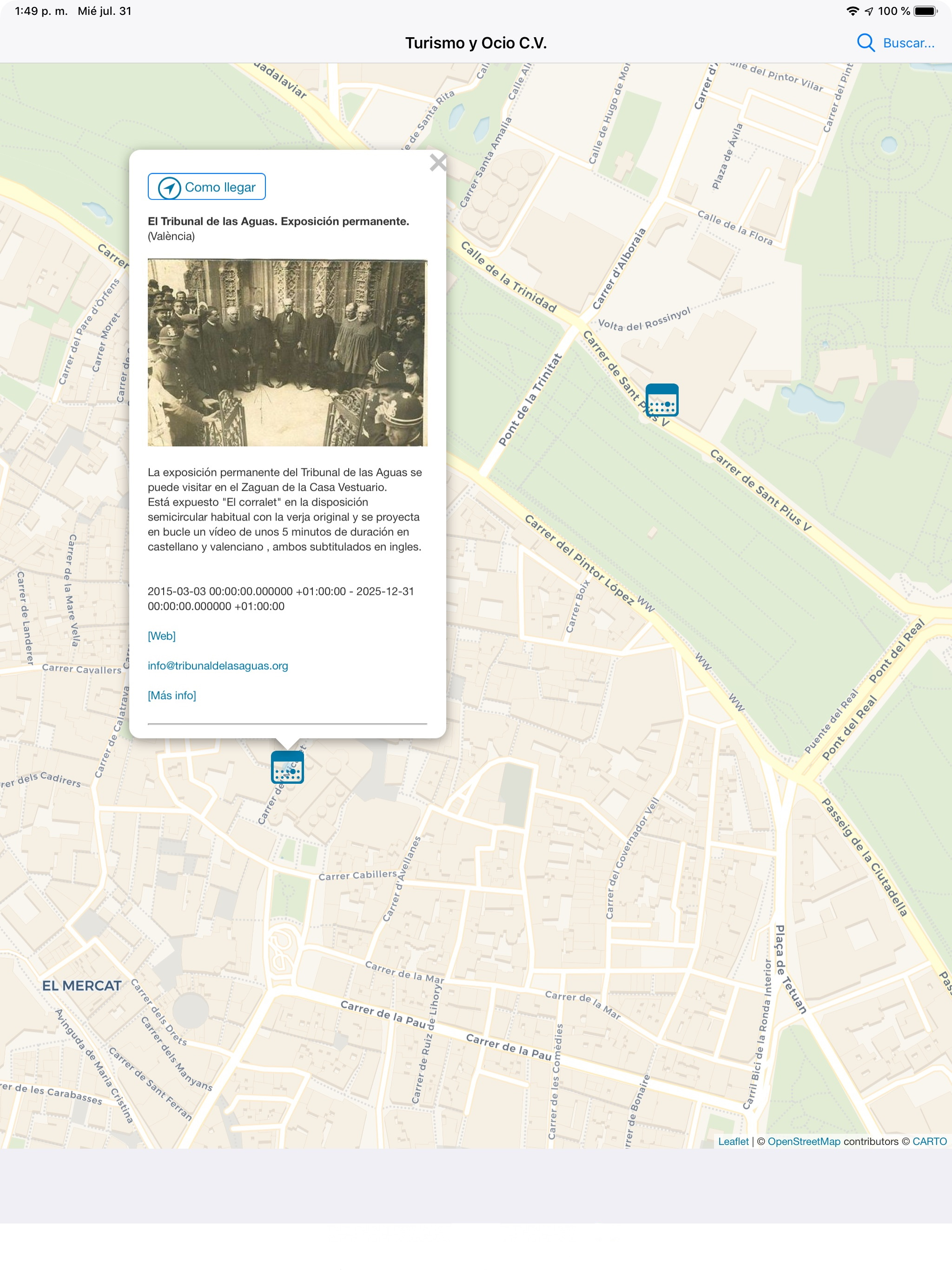
Task: Tap the Como llegar directions button
Action: tap(207, 186)
